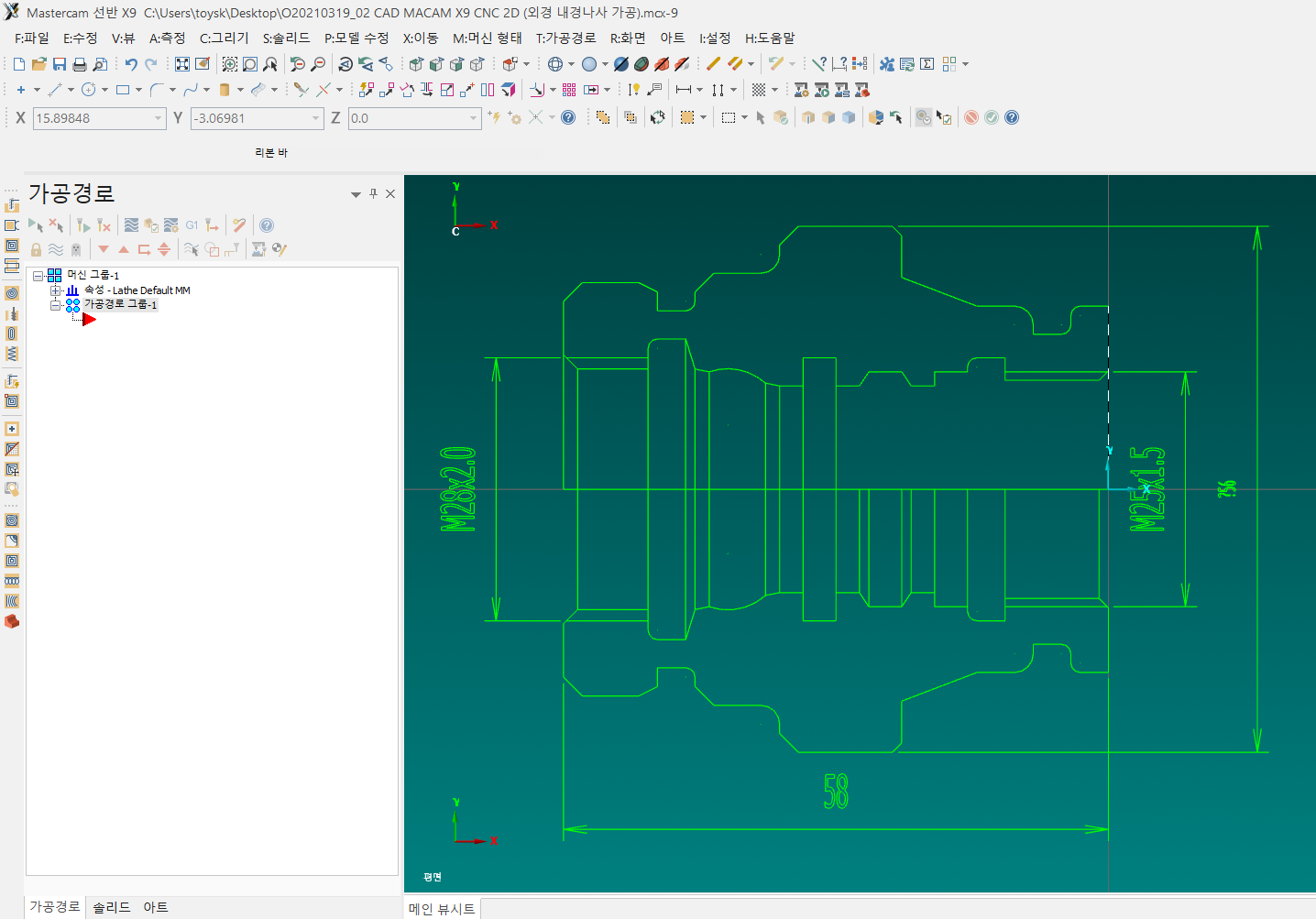Viewport: 1316px width, 919px height.
Task: Click the Rectangular array grid icon
Action: point(569,90)
